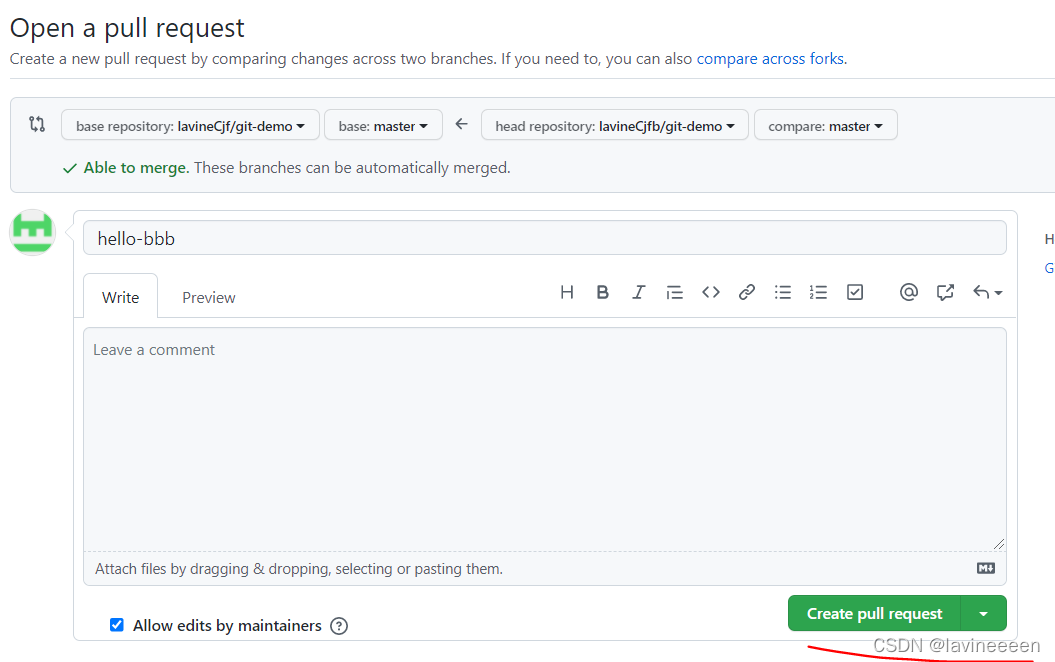Image resolution: width=1055 pixels, height=662 pixels.
Task: Click the left arrow between base and head
Action: [462, 124]
